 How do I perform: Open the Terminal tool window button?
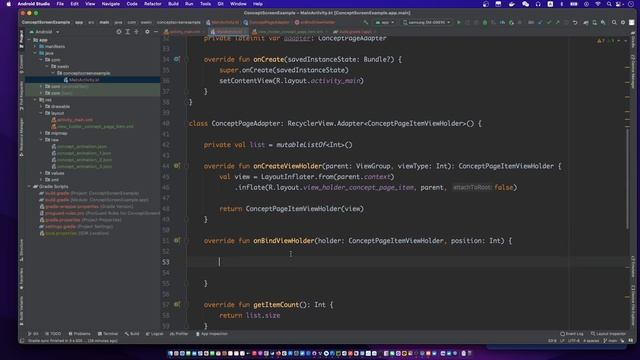[x=108, y=334]
